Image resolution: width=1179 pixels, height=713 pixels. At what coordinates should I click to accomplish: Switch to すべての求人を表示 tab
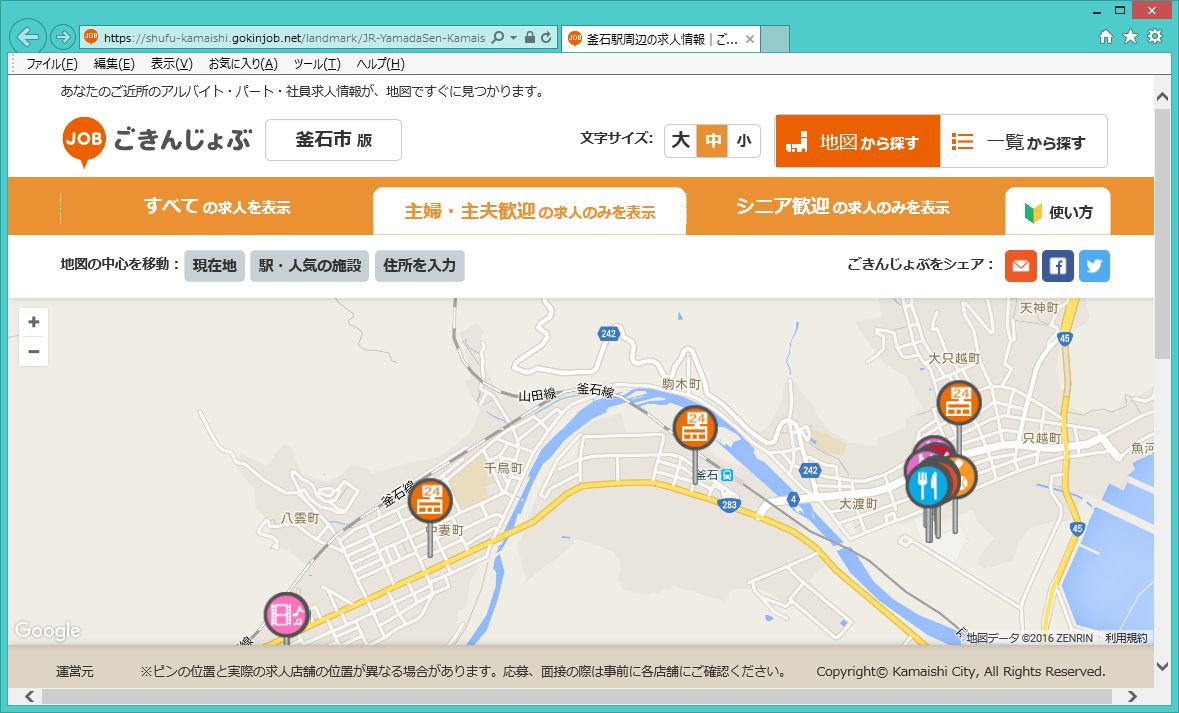(217, 208)
